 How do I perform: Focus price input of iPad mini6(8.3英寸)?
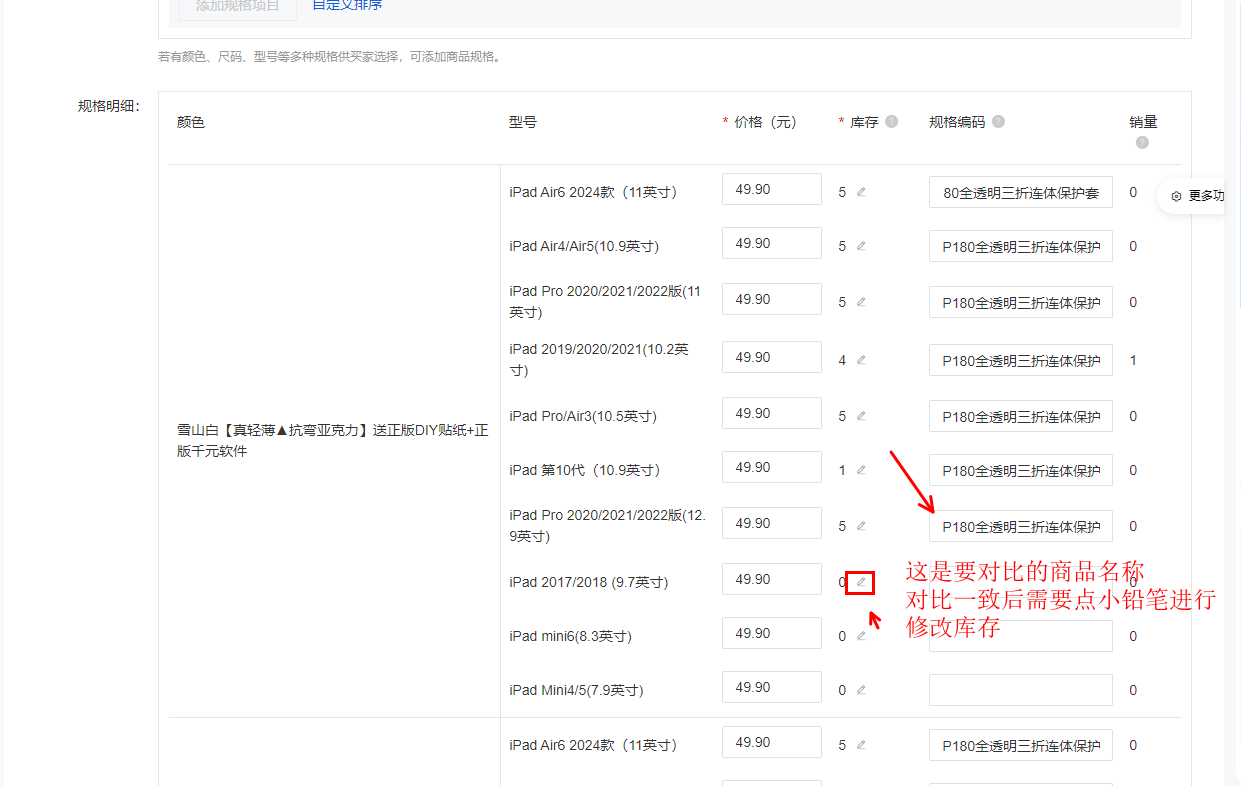tap(772, 633)
